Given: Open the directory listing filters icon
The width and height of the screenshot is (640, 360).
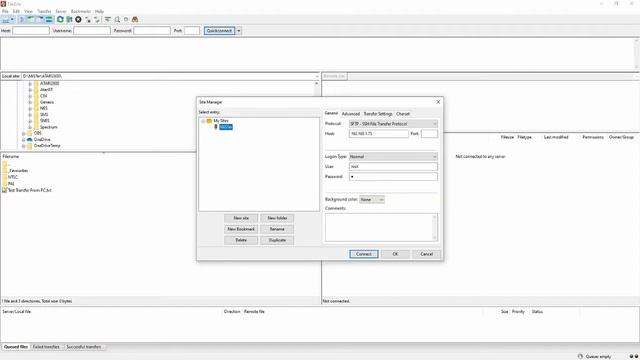Looking at the screenshot, I should [108, 20].
